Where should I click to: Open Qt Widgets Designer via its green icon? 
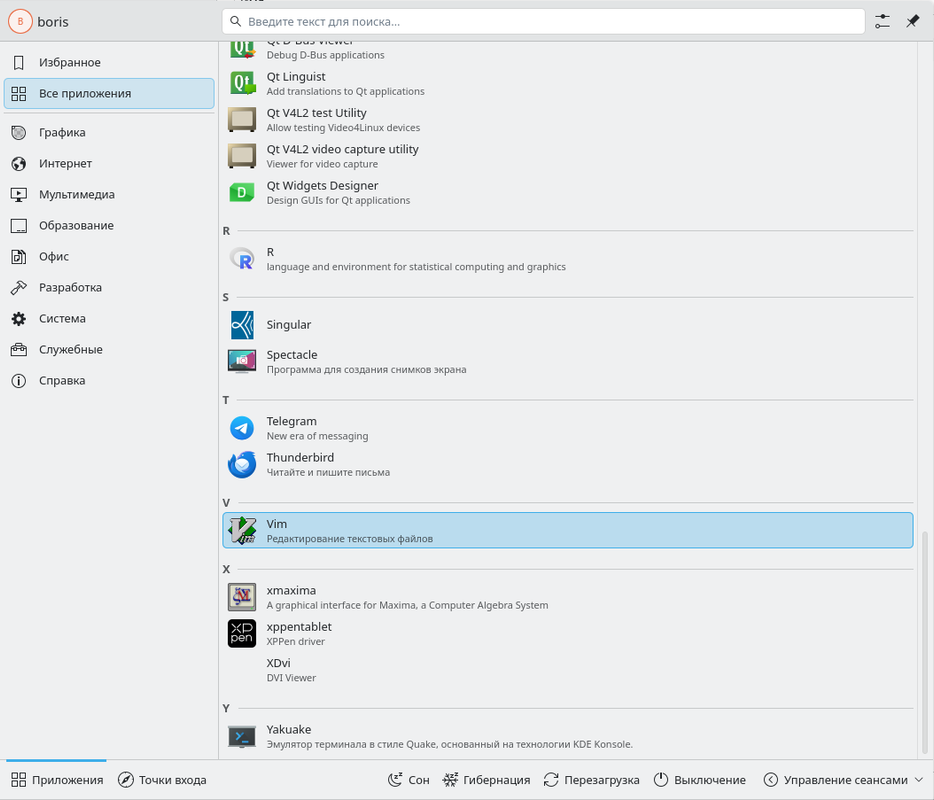[x=242, y=192]
